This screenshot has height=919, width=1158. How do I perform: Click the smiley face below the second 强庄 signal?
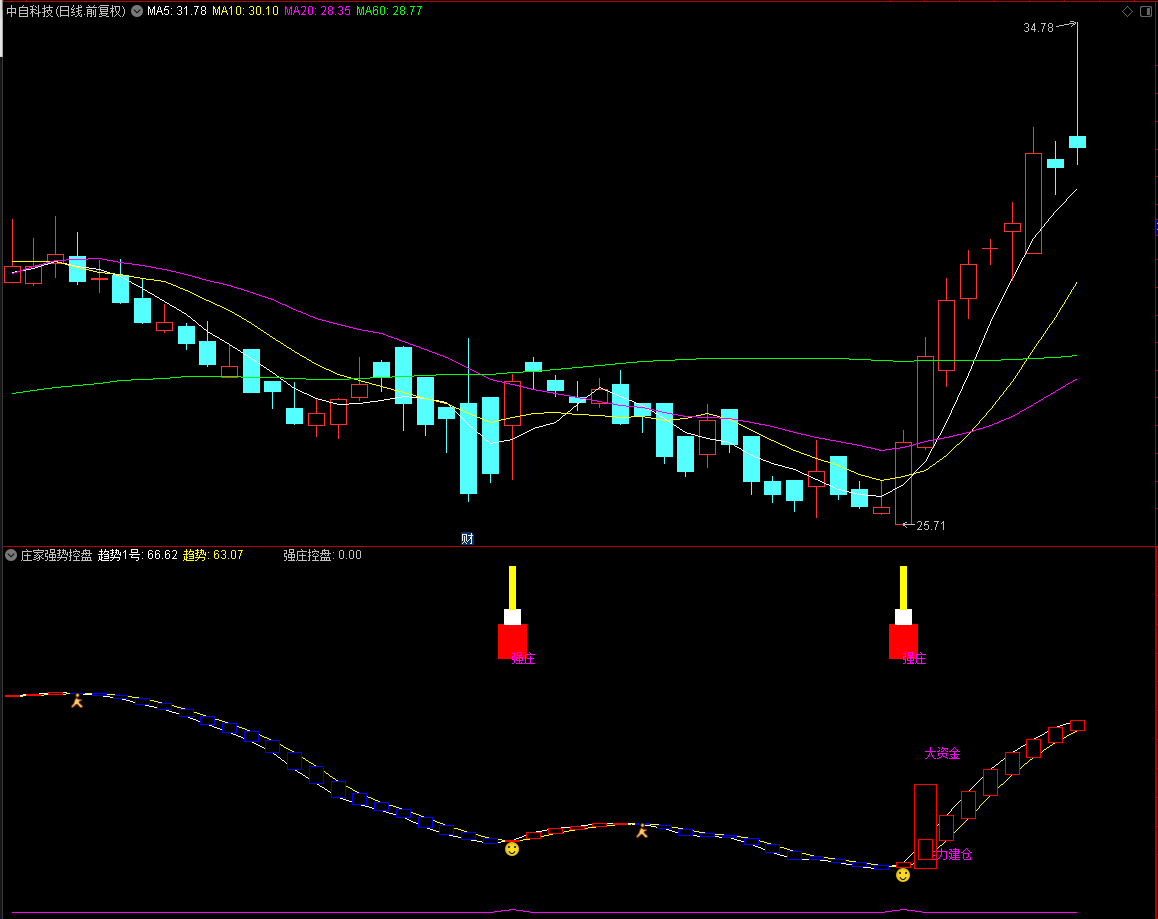pos(902,875)
